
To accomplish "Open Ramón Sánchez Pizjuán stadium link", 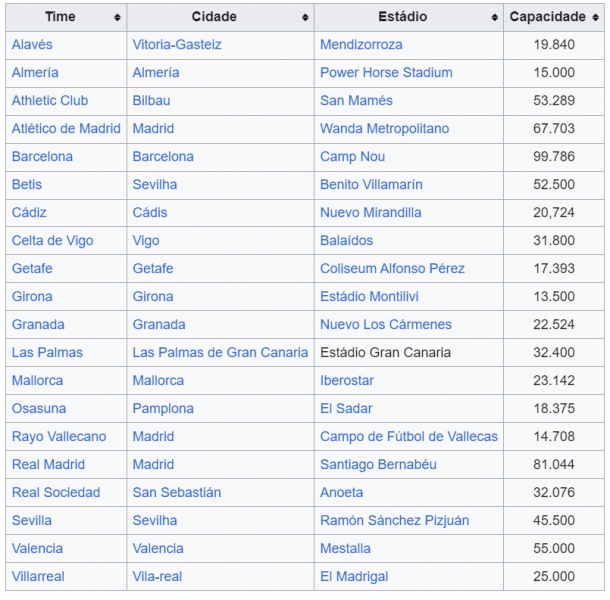I will click(394, 521).
